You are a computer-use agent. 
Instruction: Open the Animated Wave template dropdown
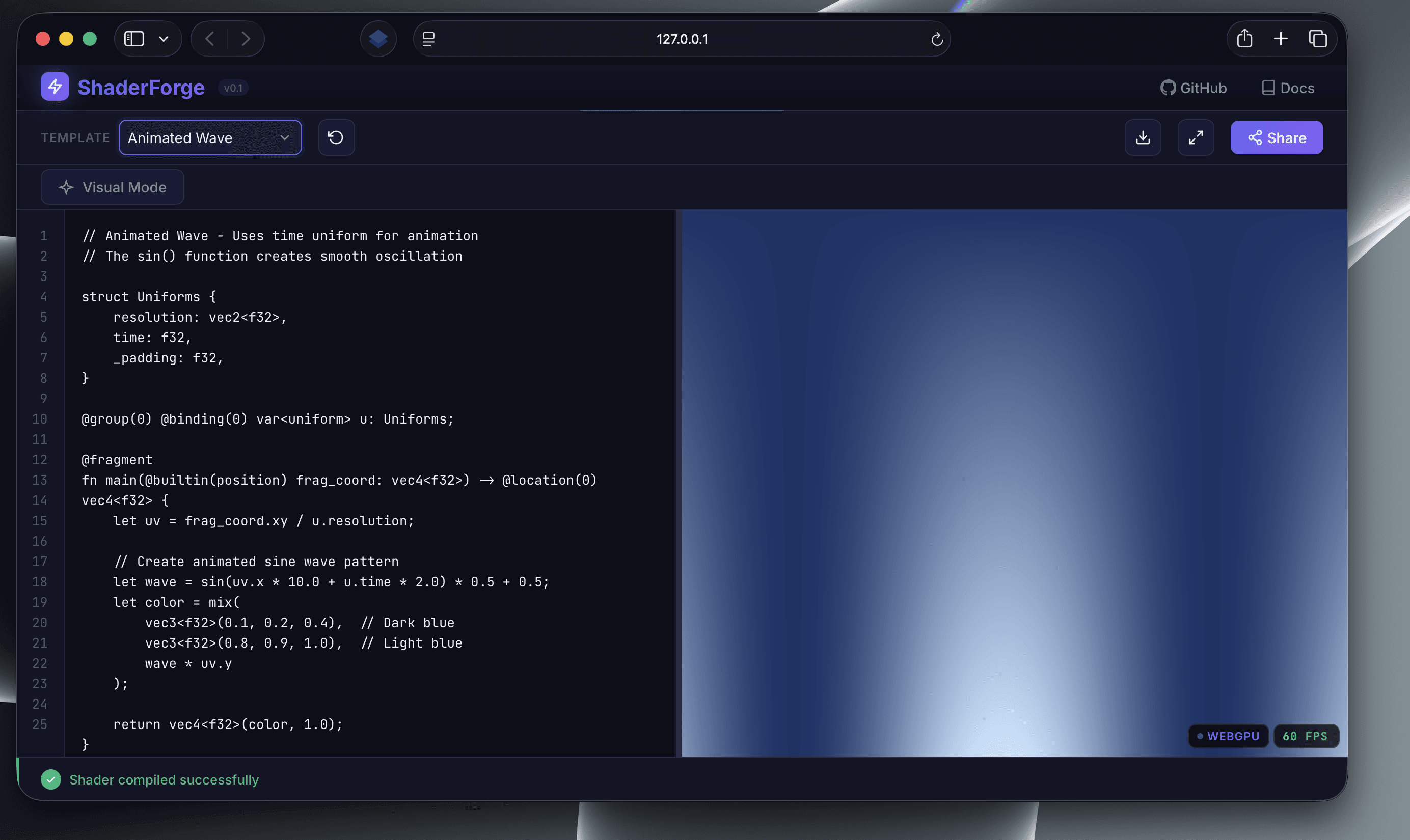click(x=210, y=137)
